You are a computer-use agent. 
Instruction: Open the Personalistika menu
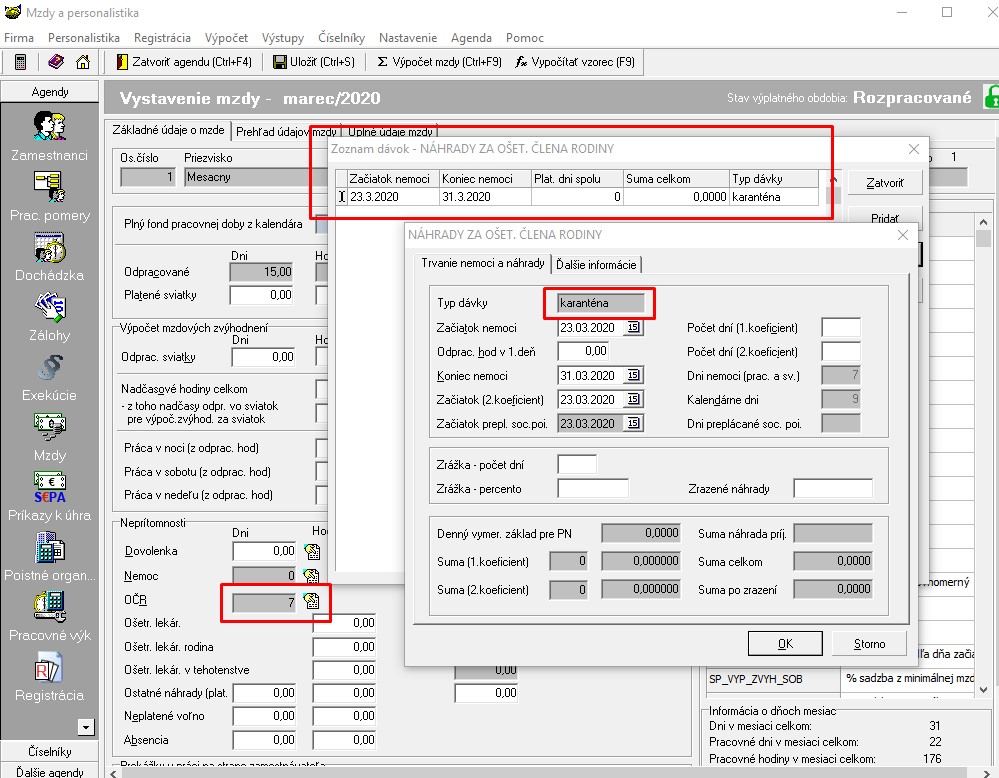click(x=84, y=38)
